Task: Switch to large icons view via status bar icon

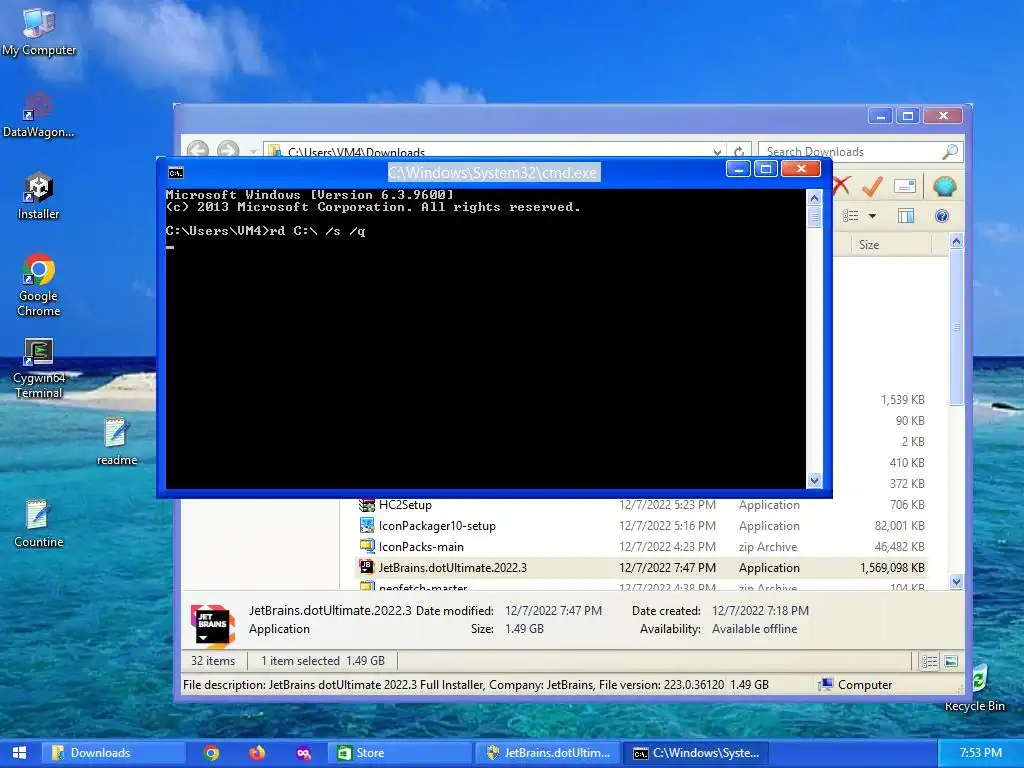Action: pyautogui.click(x=951, y=662)
